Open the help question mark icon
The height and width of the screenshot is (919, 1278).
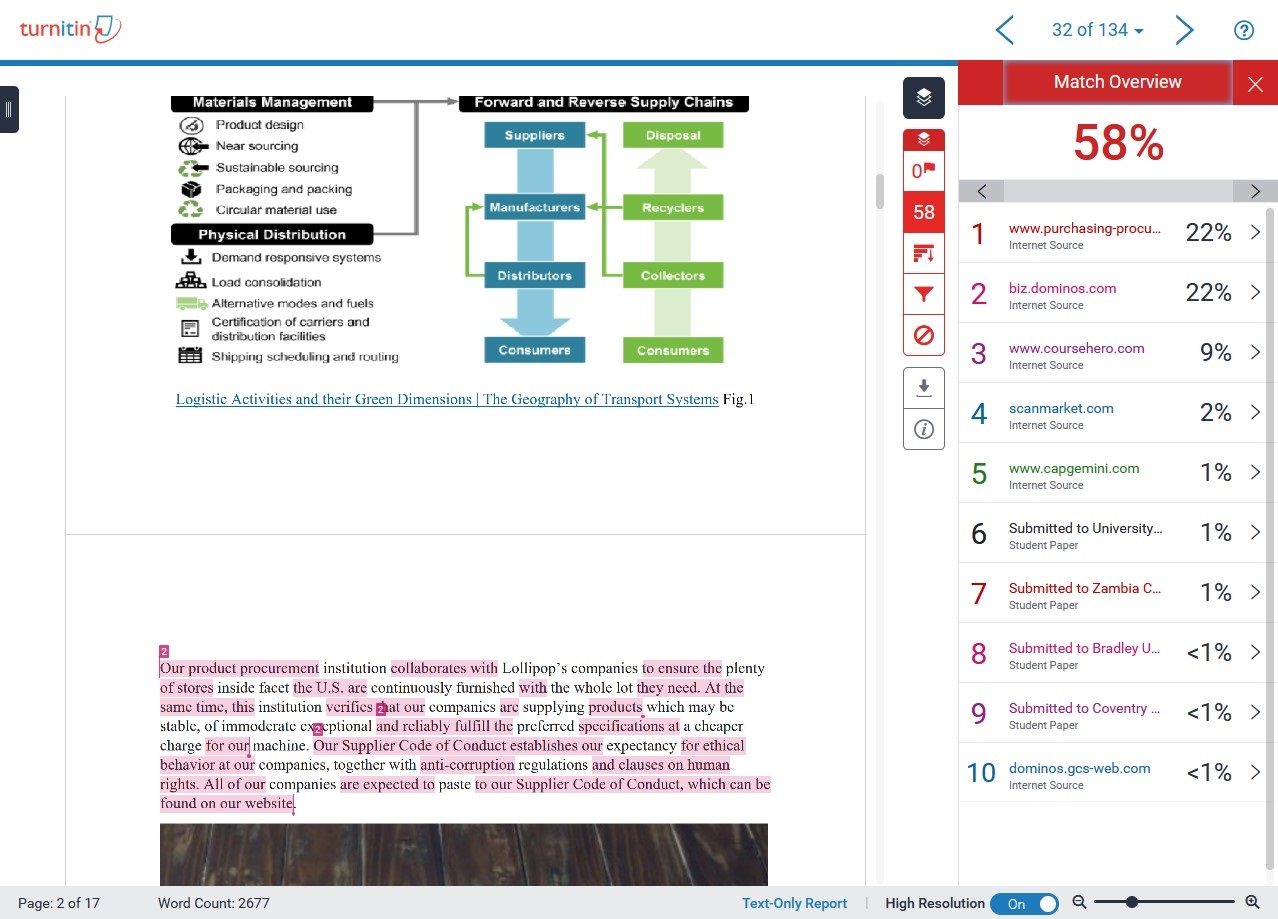pyautogui.click(x=1243, y=30)
